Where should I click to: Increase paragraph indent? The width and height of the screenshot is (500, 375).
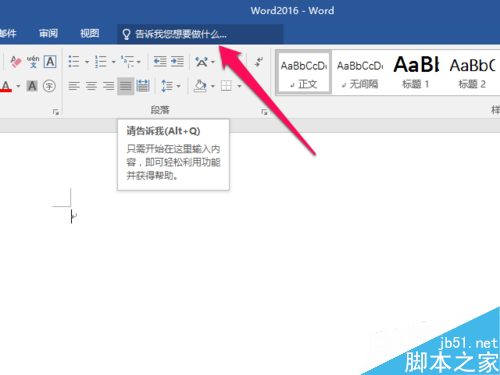[177, 62]
